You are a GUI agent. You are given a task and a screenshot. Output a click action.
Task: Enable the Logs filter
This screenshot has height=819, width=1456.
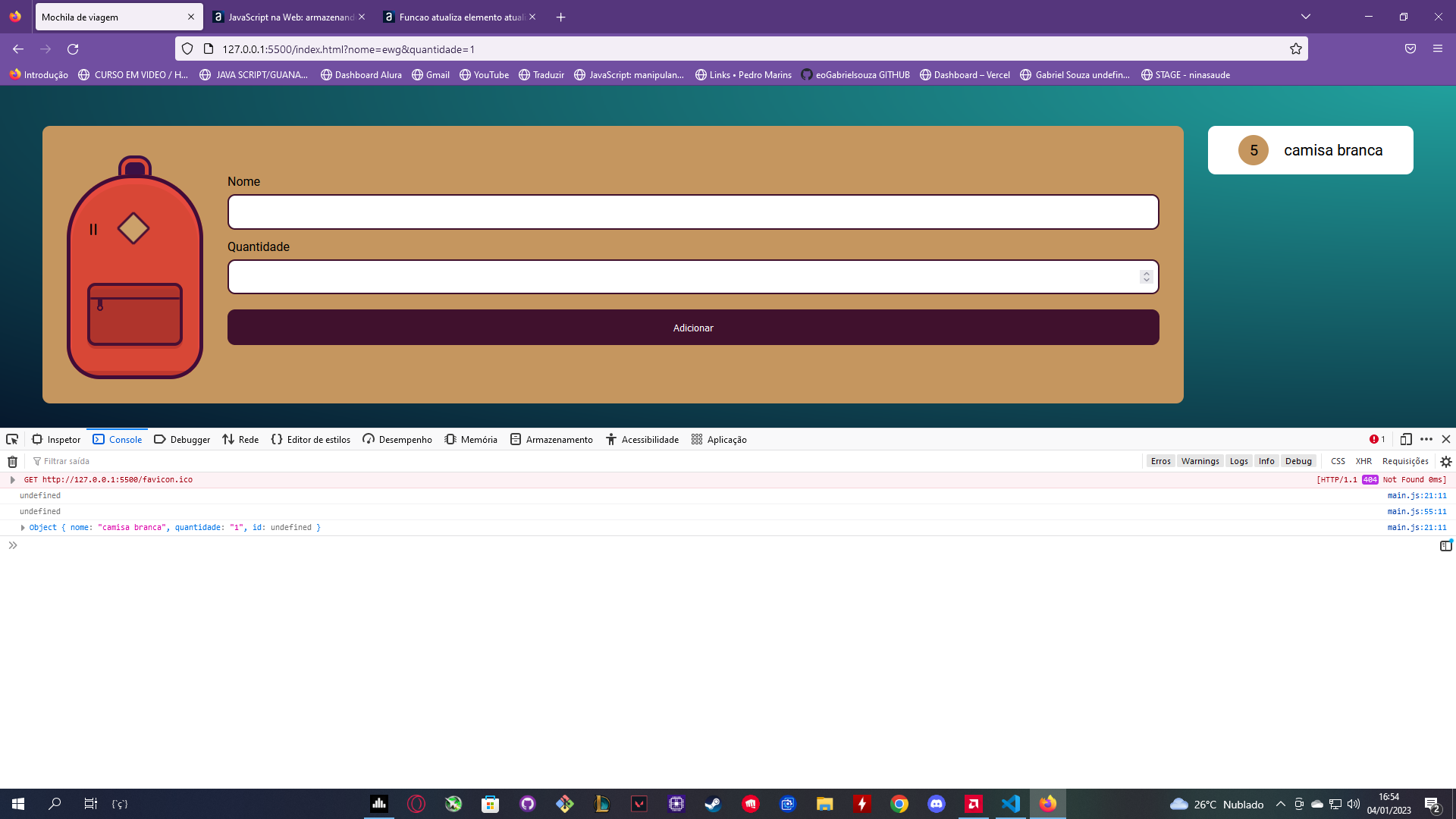click(x=1238, y=461)
